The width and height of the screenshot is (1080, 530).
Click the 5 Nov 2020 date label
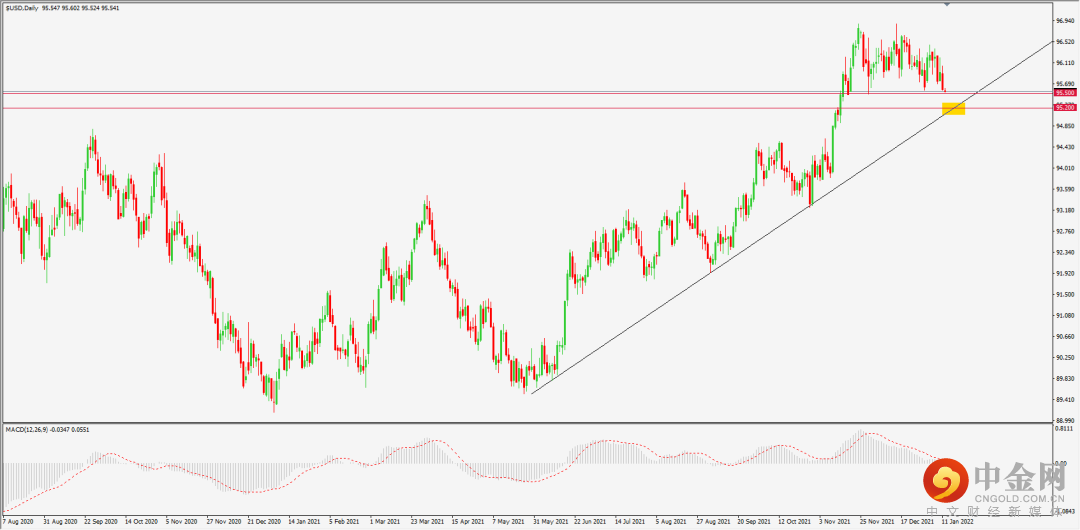183,522
